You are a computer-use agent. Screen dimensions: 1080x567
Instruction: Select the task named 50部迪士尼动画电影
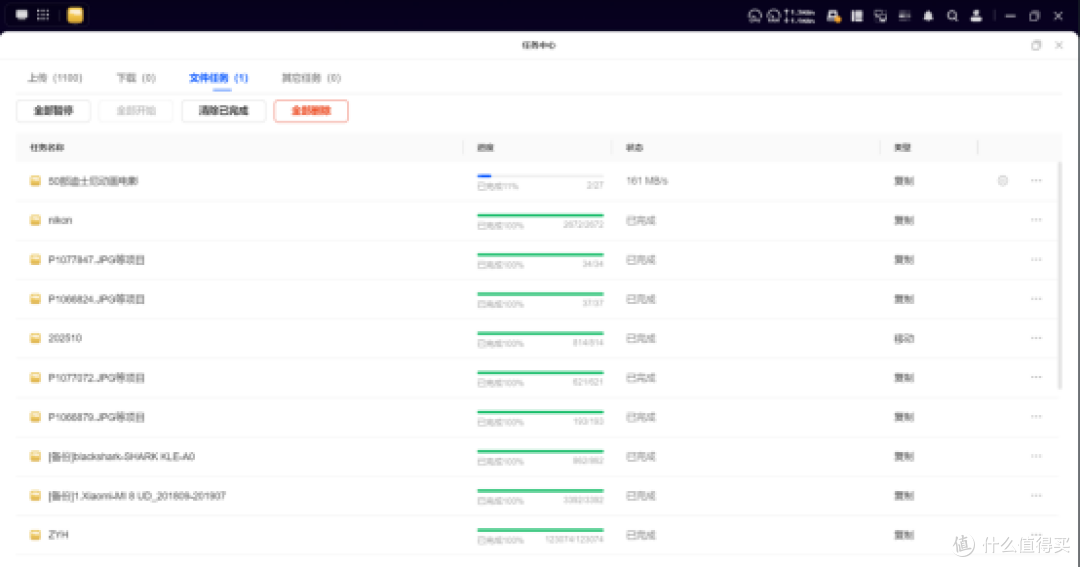point(93,181)
